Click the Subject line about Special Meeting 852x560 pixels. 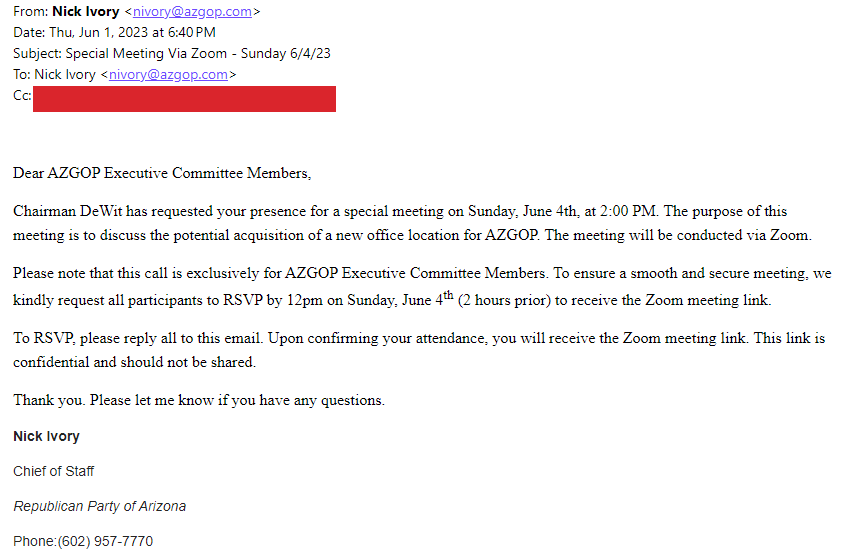(172, 53)
